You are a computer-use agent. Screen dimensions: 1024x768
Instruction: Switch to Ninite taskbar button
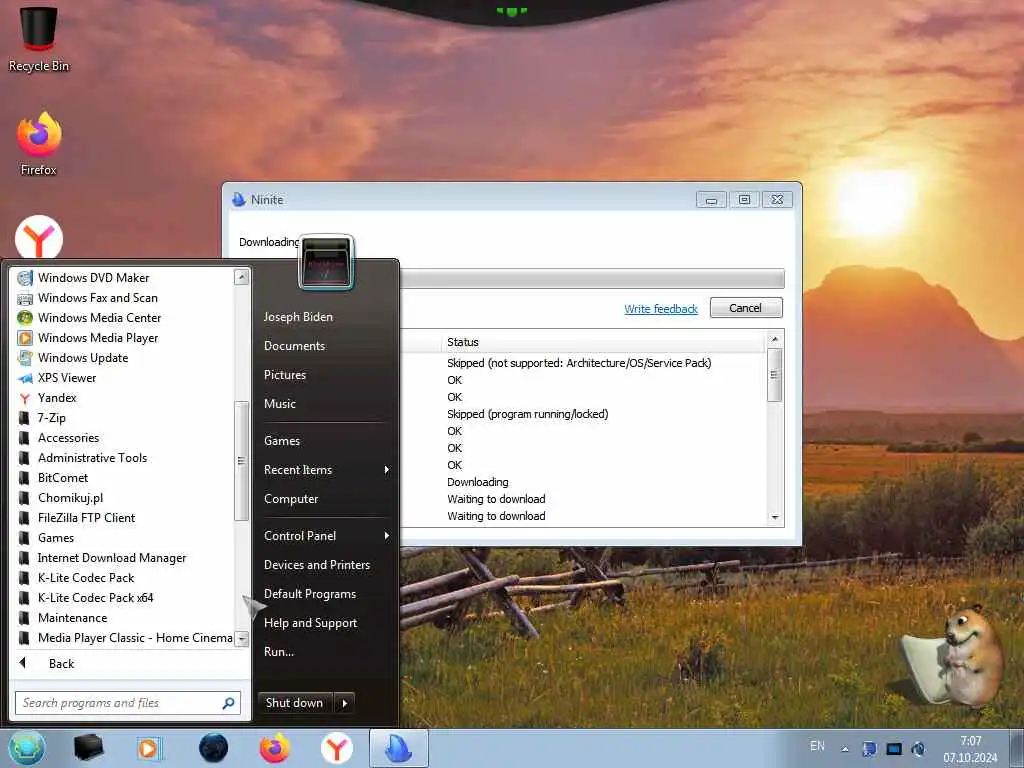tap(399, 748)
